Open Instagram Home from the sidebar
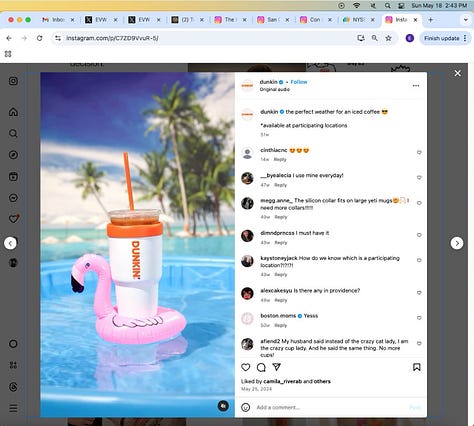The width and height of the screenshot is (474, 426). pyautogui.click(x=13, y=112)
